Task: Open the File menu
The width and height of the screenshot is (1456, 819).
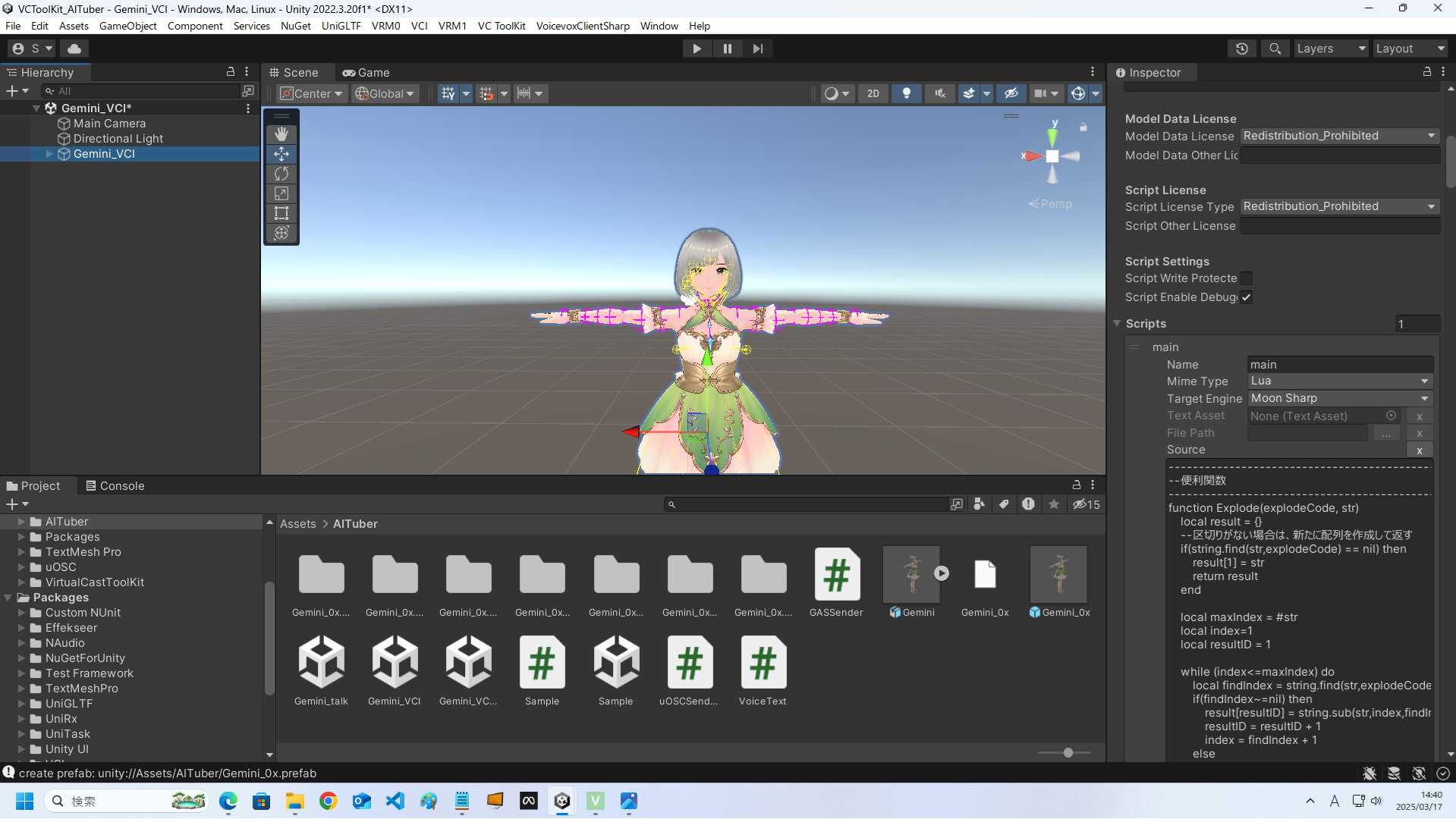Action: (x=13, y=26)
